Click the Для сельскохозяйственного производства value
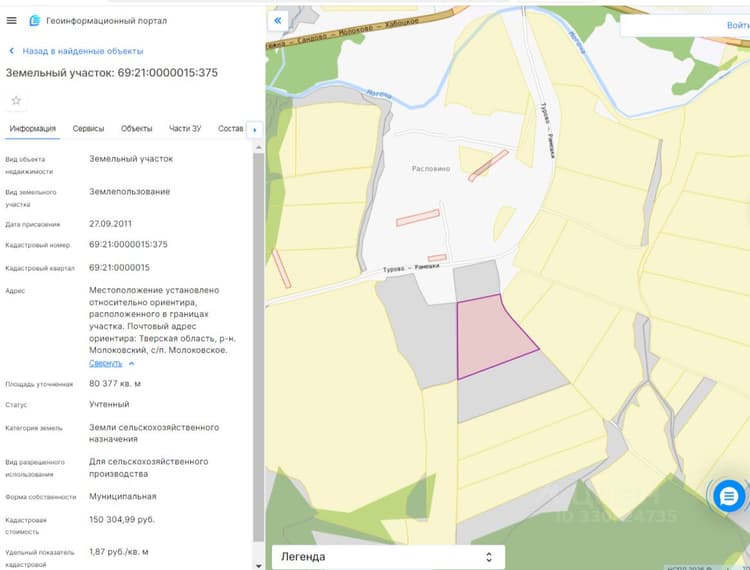The image size is (750, 570). [148, 468]
